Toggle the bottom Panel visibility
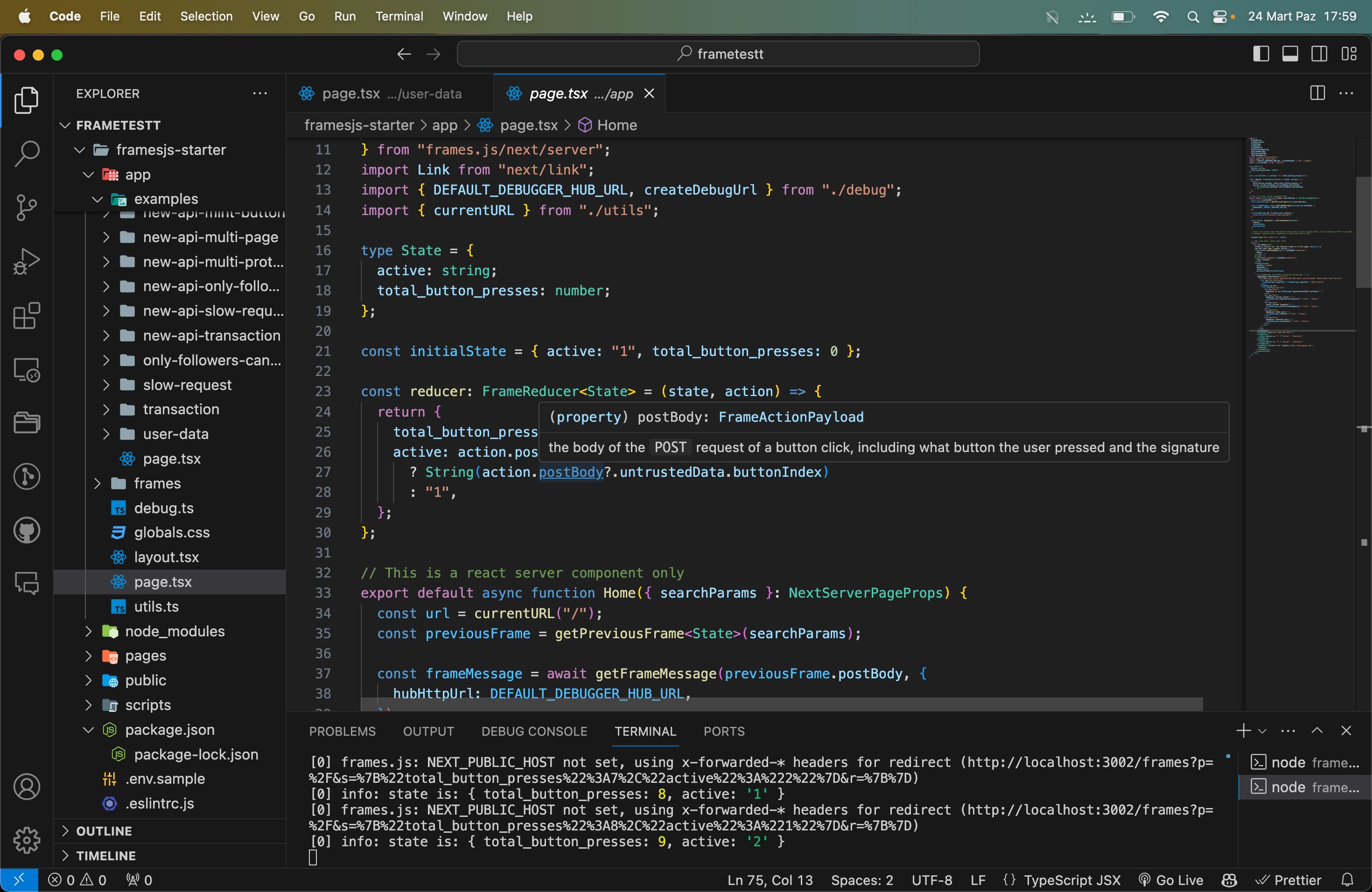Screen dimensions: 1372x892 point(1290,54)
